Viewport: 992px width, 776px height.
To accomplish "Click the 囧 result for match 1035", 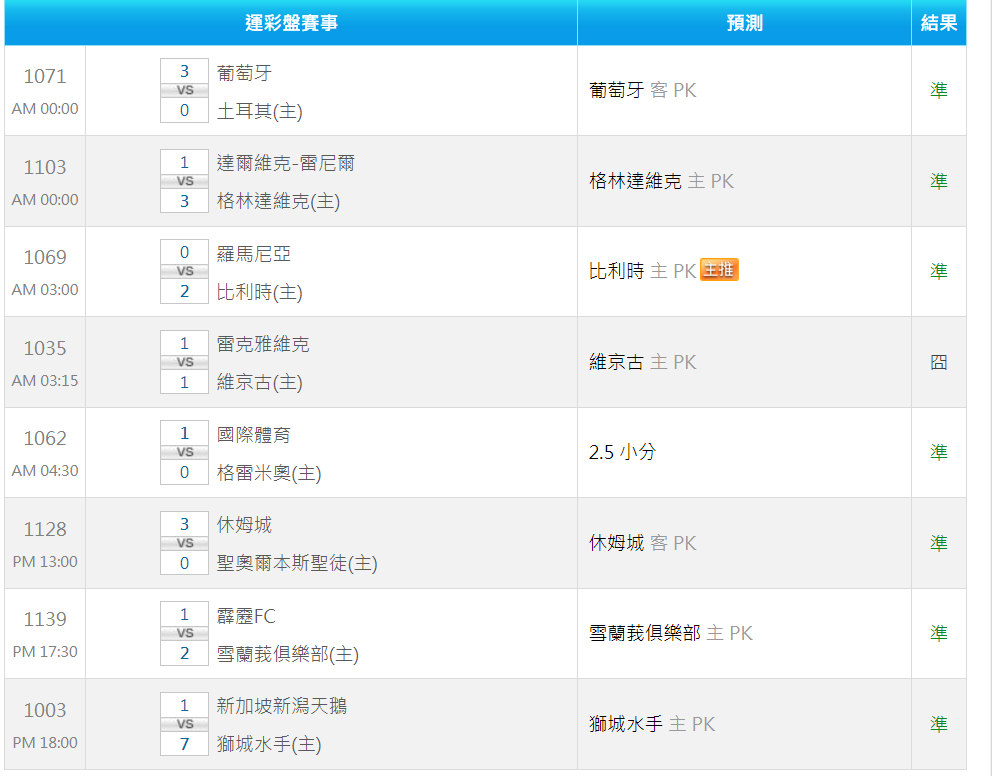I will pos(939,362).
